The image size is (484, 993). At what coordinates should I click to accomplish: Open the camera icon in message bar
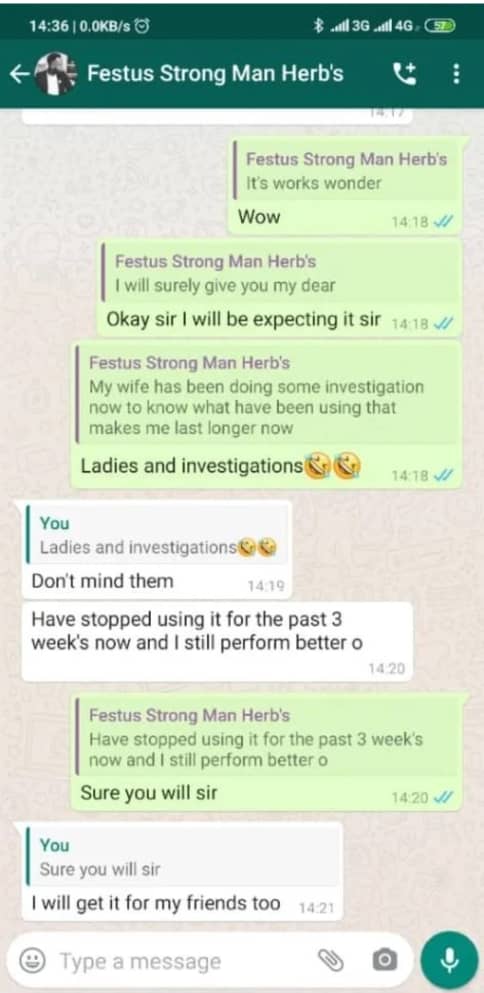[385, 961]
